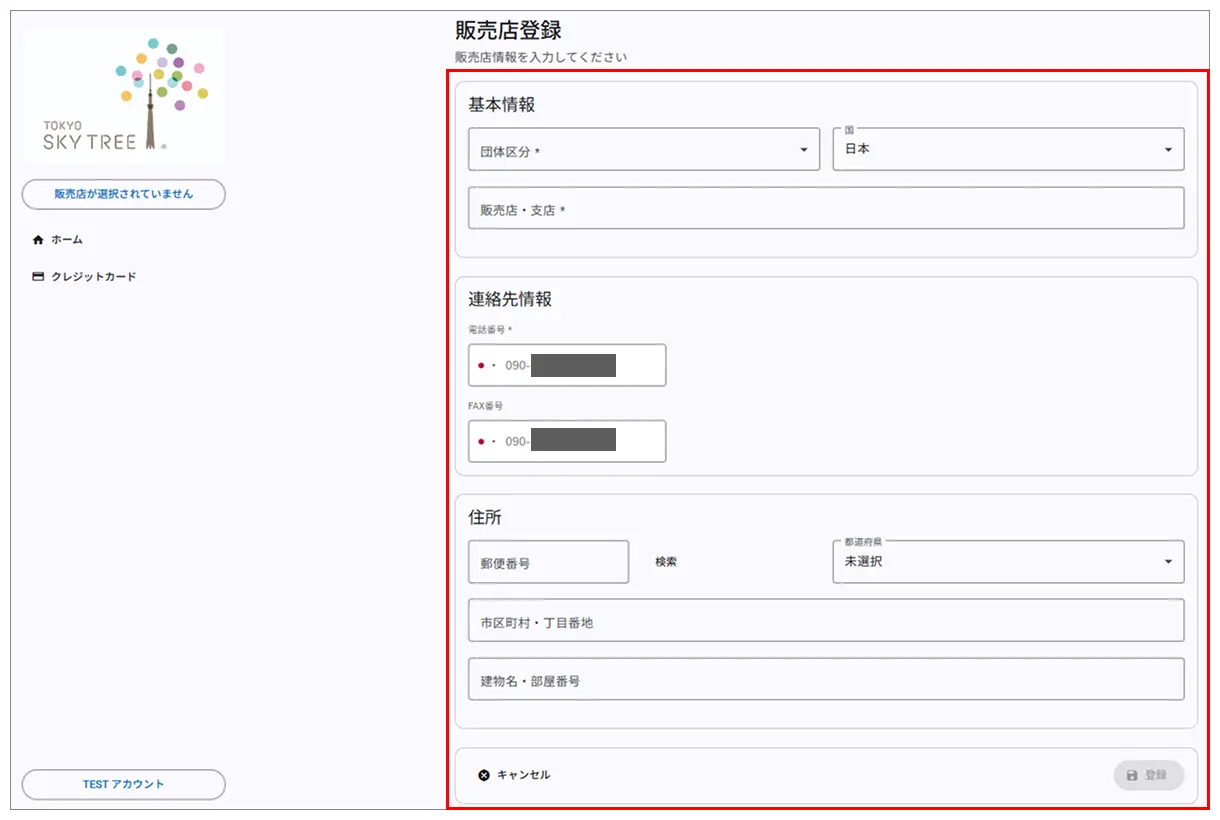1220x820 pixels.
Task: Go to ホーム menu item
Action: [67, 240]
